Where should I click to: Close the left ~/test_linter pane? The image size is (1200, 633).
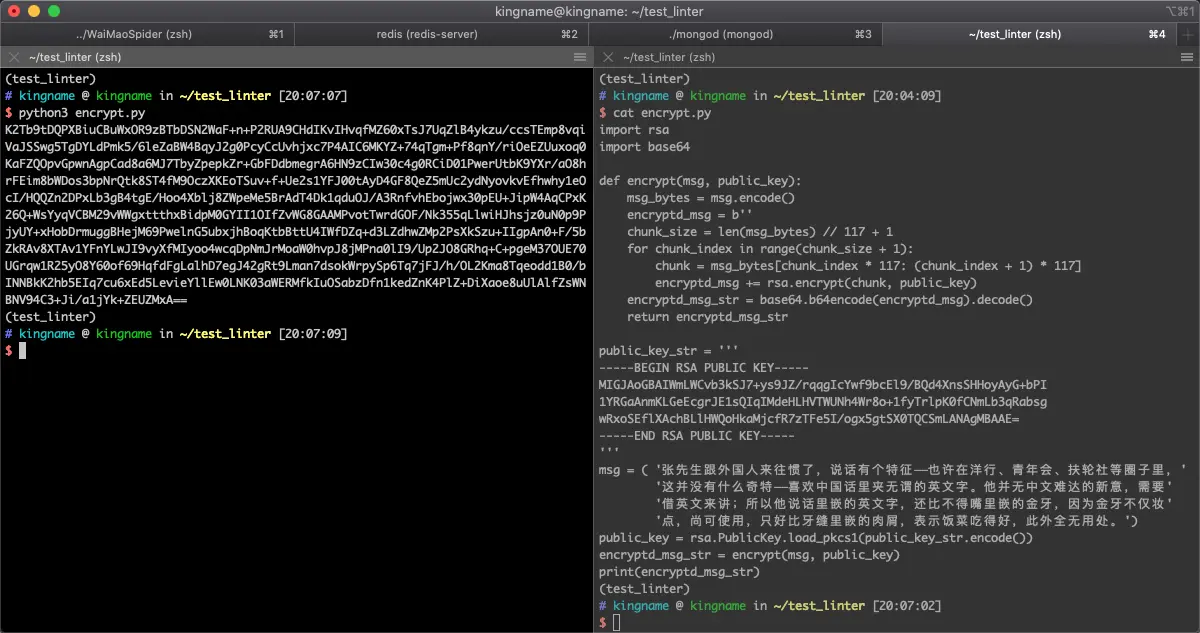(14, 58)
